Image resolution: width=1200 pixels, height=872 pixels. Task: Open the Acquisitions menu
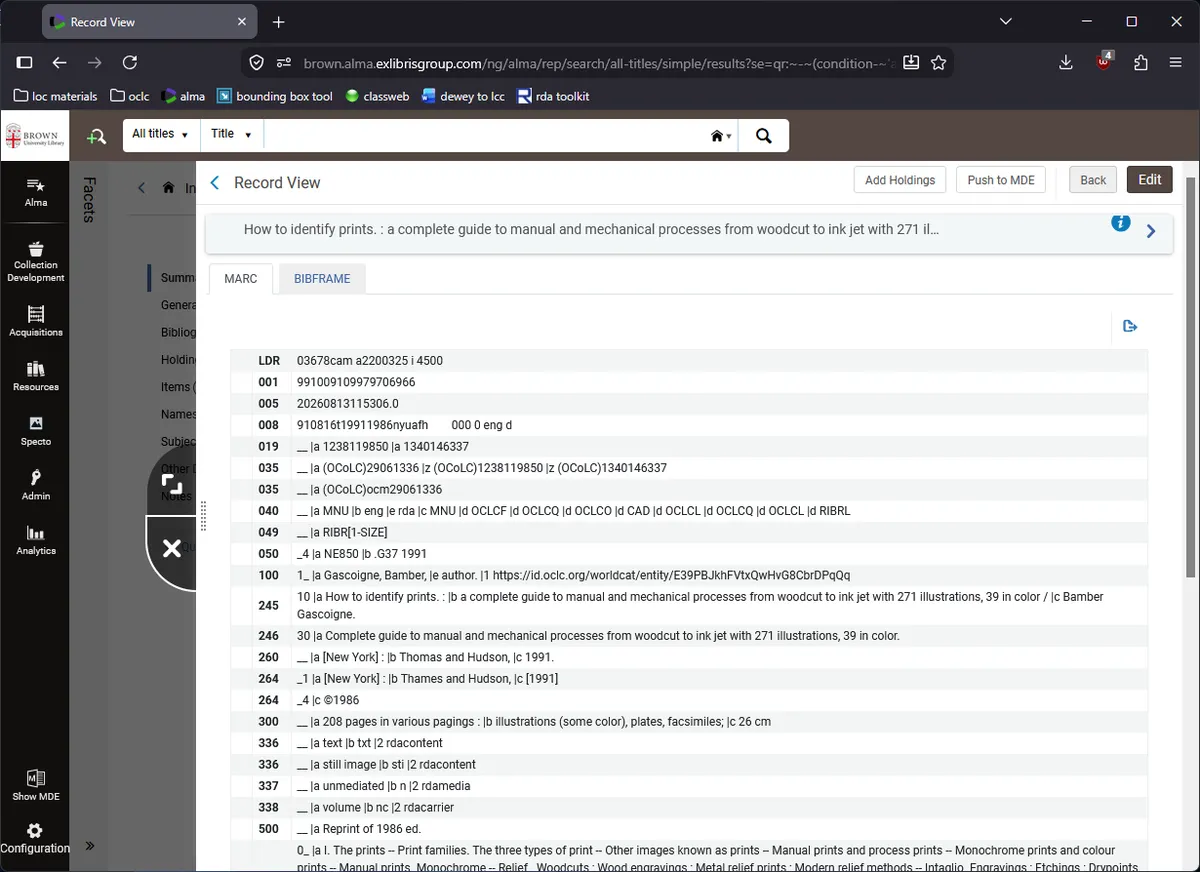pos(36,321)
